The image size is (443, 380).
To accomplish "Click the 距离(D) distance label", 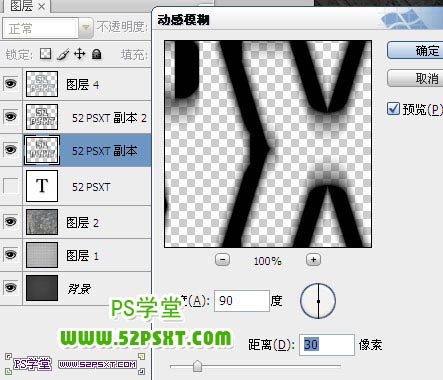I will tap(271, 345).
